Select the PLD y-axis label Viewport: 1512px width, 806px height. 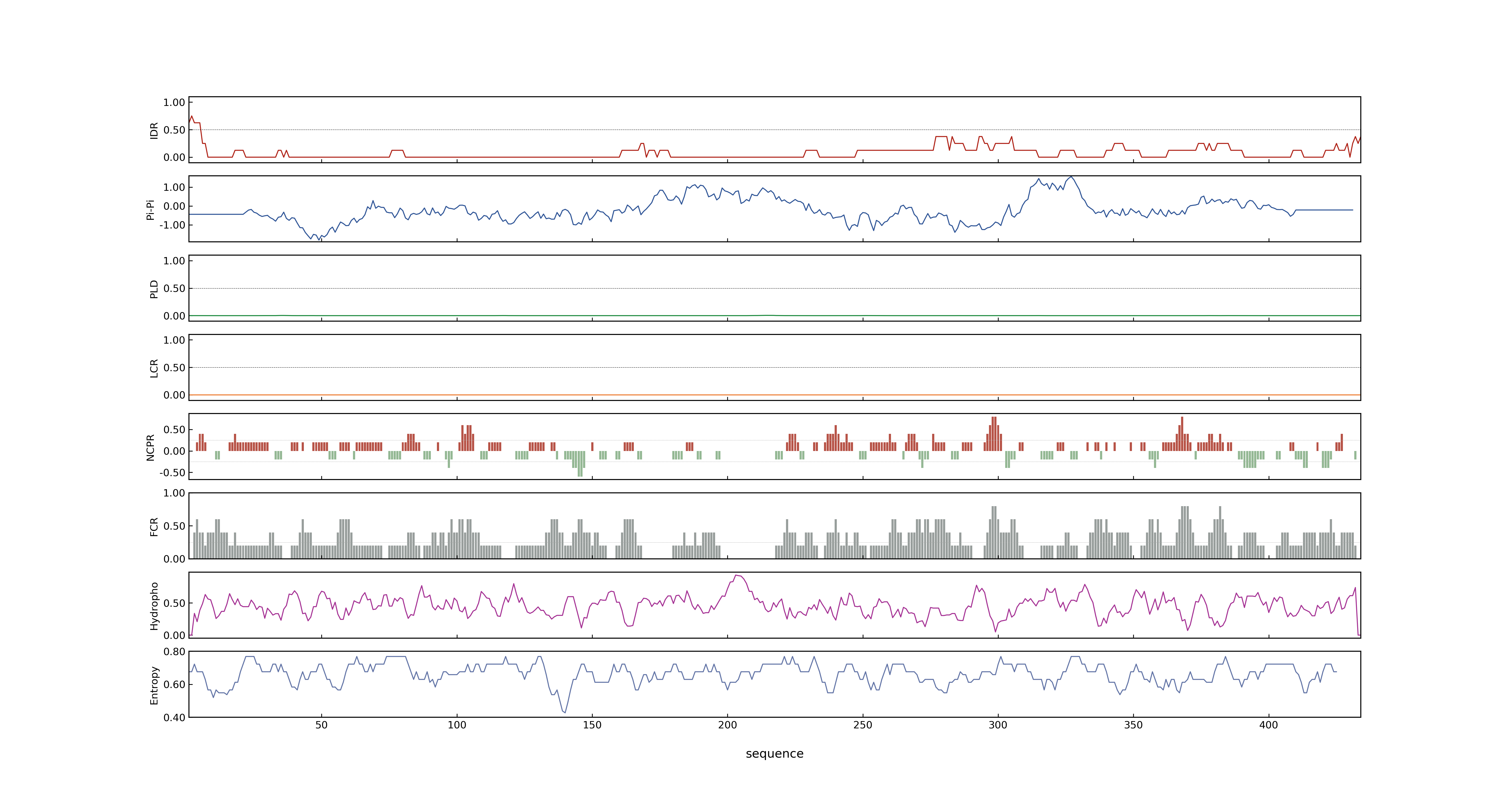pos(154,288)
